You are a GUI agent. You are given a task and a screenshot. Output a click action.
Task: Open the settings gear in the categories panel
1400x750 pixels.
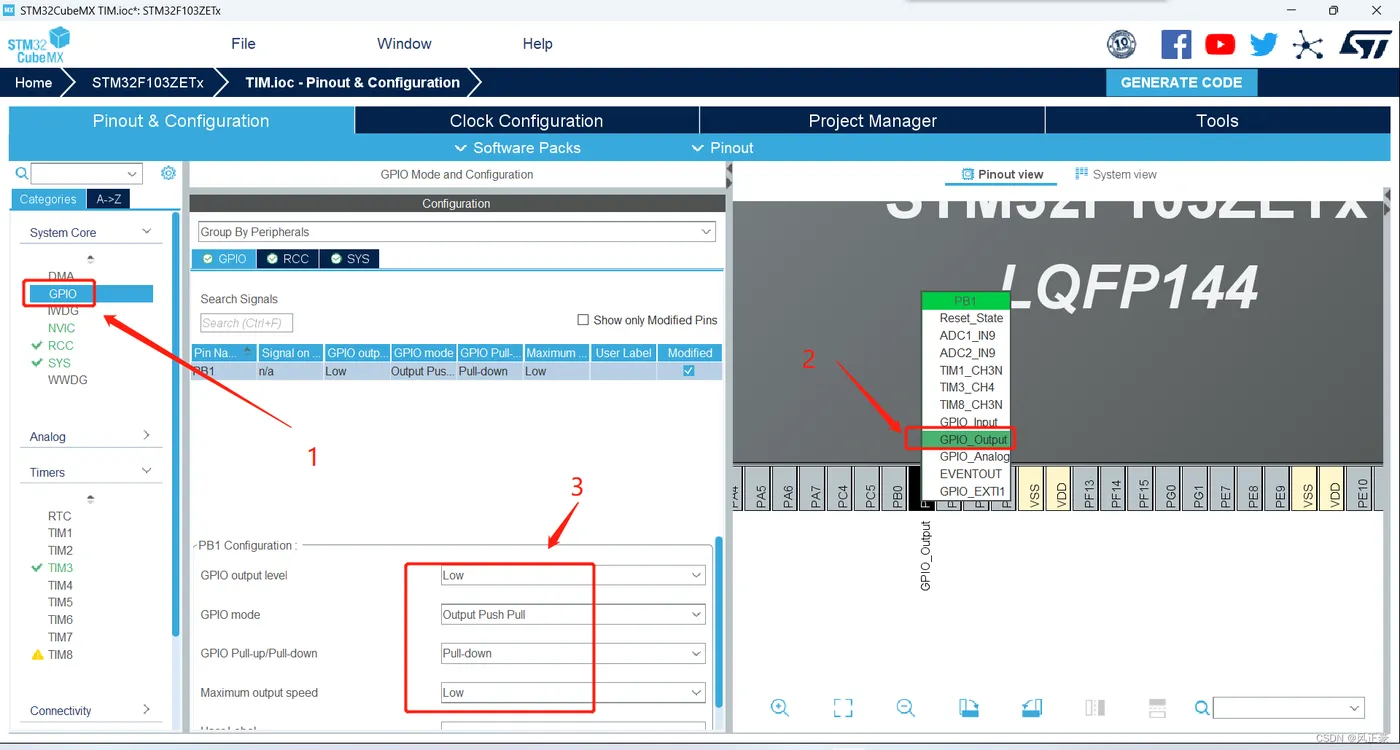point(168,173)
